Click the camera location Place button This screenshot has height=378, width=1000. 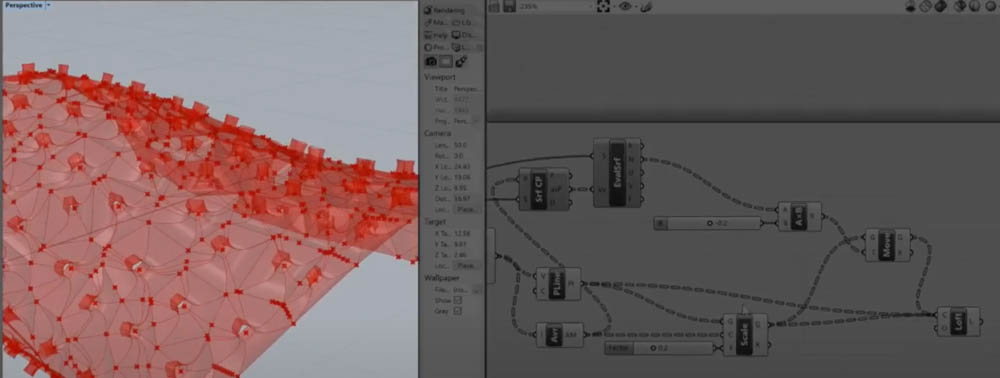point(467,209)
